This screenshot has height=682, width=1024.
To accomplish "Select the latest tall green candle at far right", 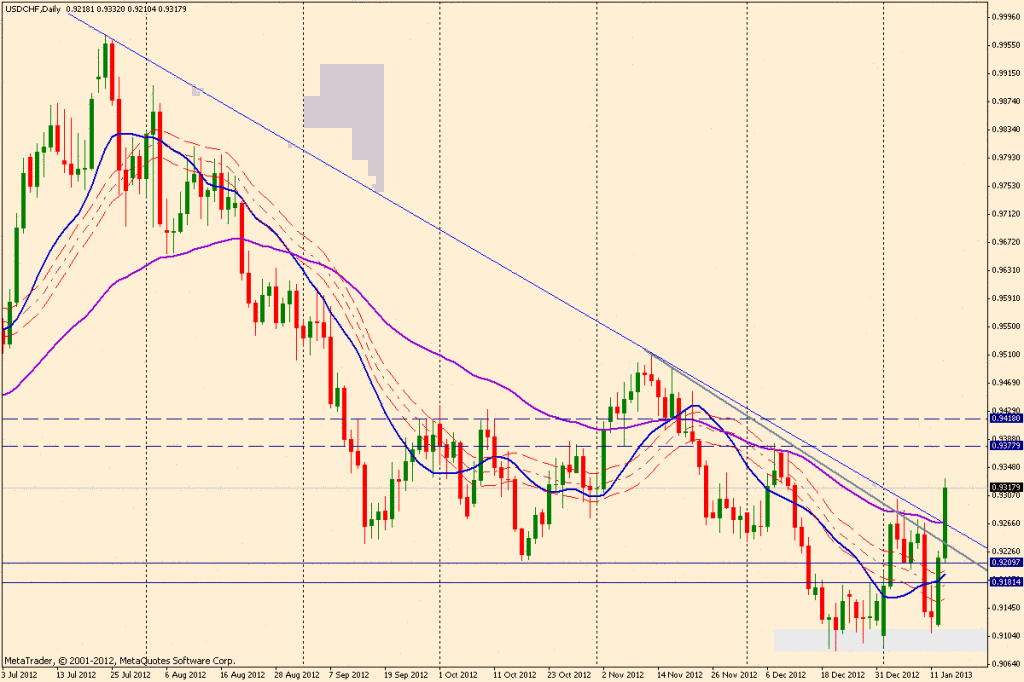I will tap(945, 520).
